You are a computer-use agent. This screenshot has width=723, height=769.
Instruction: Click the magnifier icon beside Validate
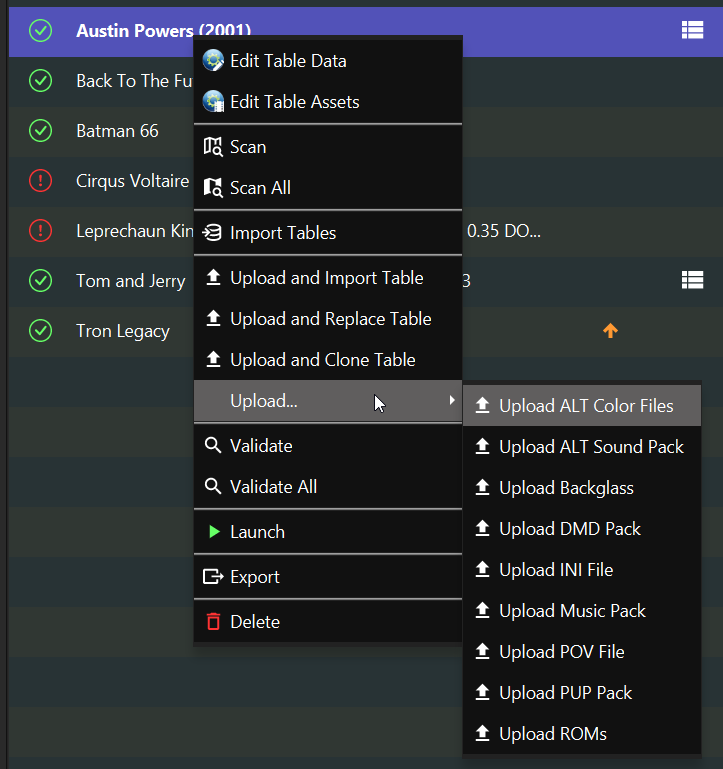(x=213, y=445)
